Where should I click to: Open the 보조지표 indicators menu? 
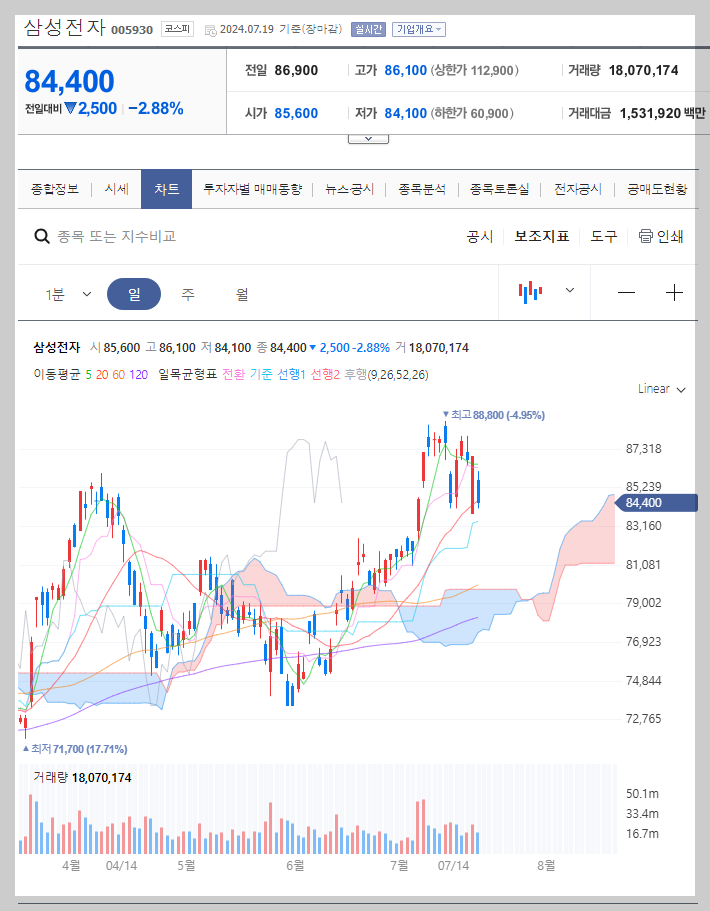click(x=540, y=235)
